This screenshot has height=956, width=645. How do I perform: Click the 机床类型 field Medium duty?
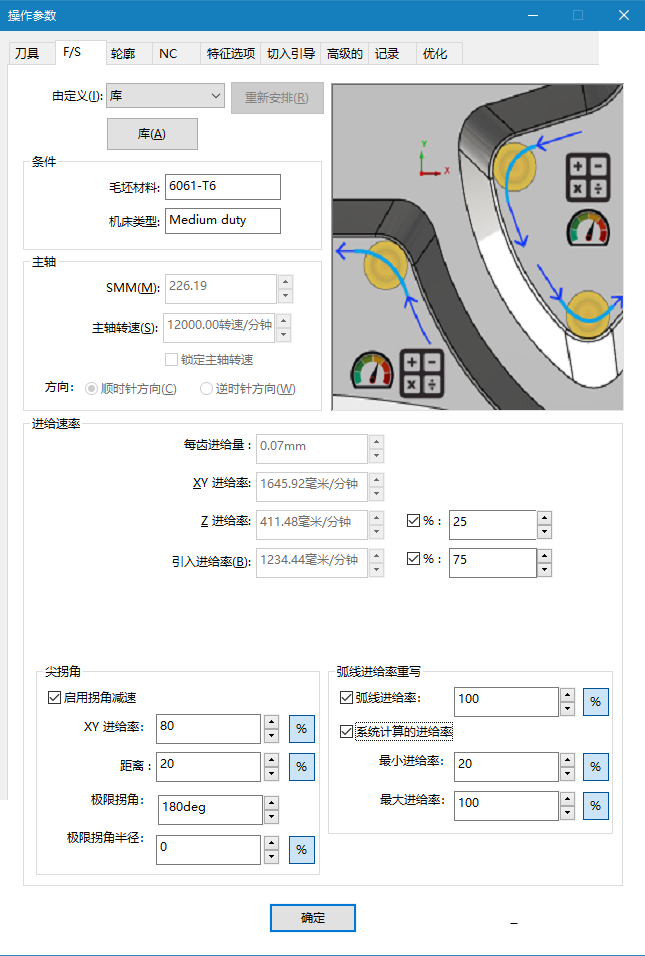tap(223, 221)
